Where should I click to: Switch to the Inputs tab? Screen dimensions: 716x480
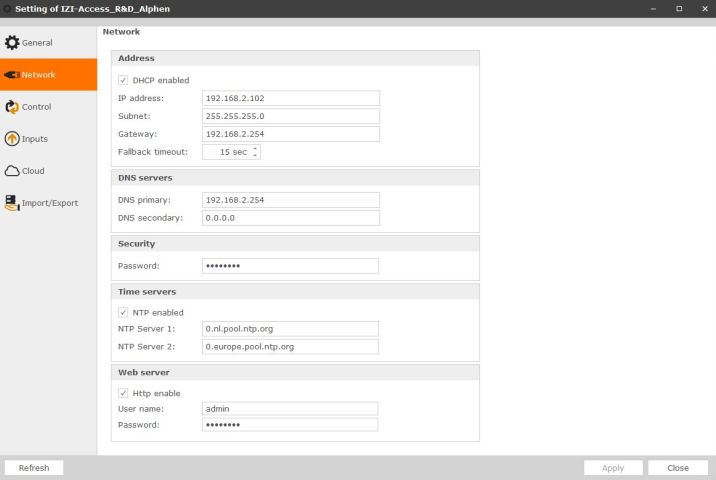point(35,139)
